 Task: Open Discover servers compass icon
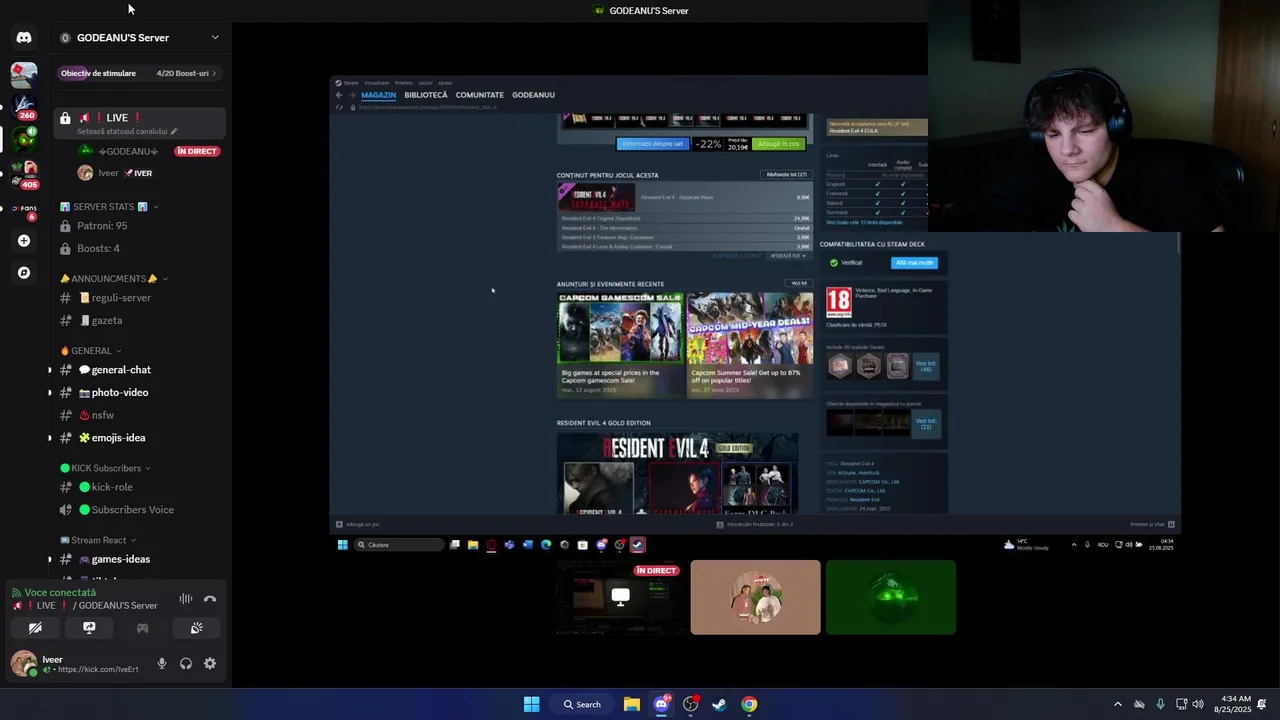(24, 272)
